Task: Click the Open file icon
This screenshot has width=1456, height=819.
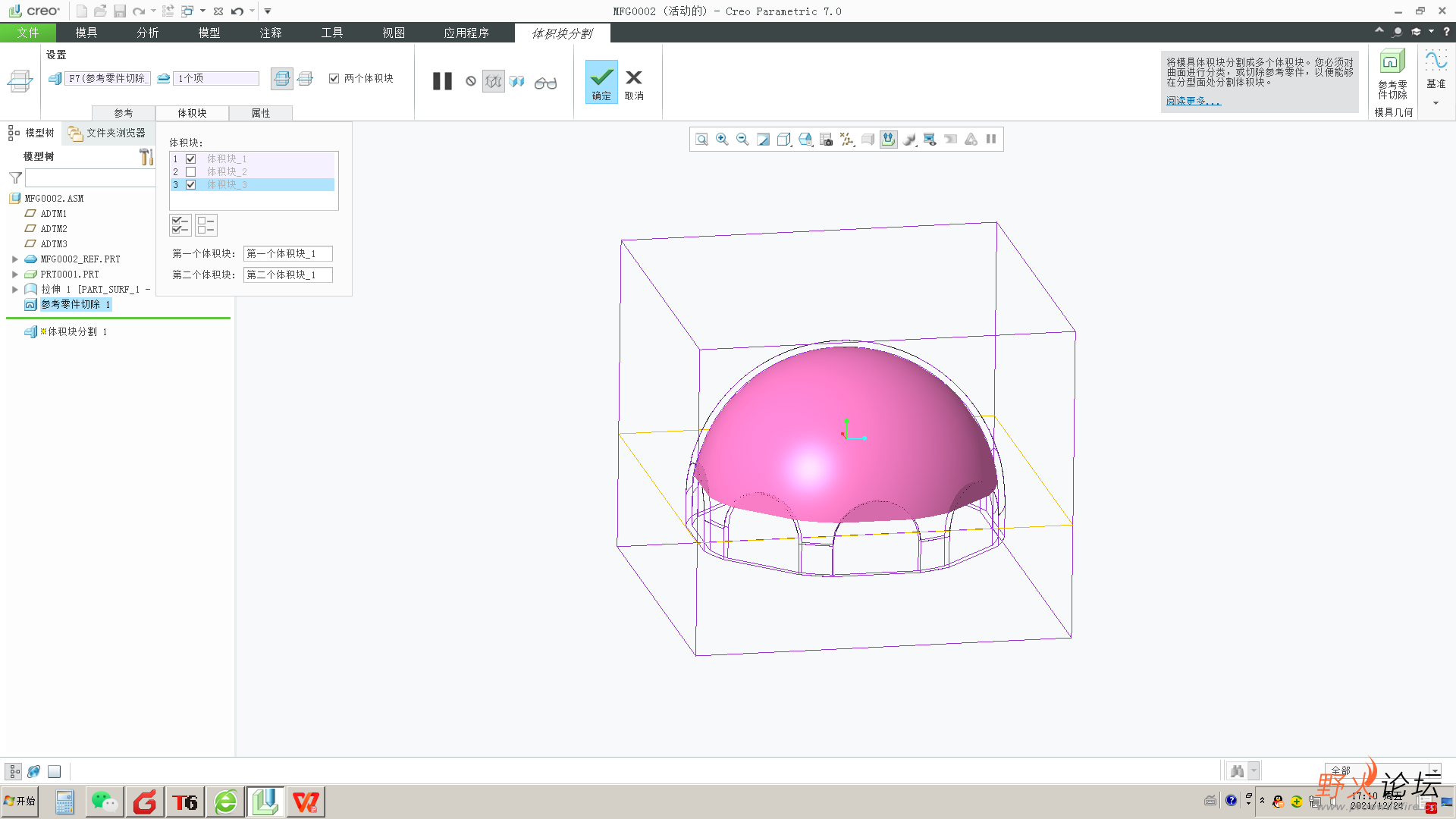Action: 100,11
